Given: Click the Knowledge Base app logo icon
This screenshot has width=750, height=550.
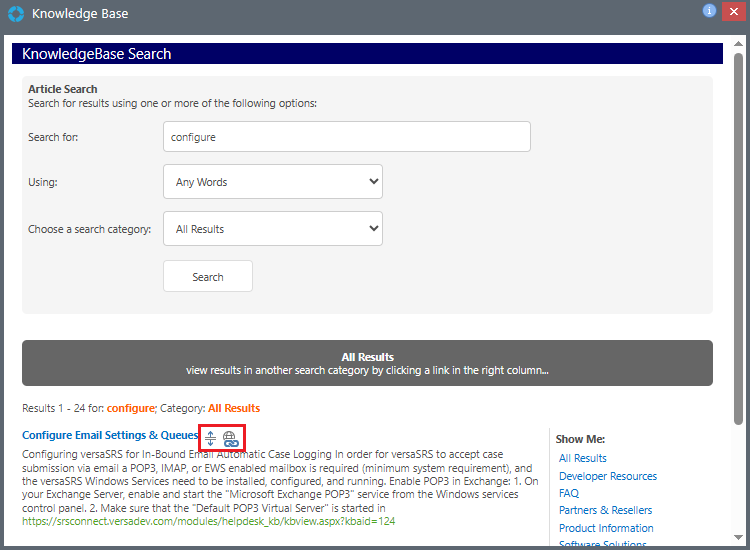Looking at the screenshot, I should click(15, 14).
